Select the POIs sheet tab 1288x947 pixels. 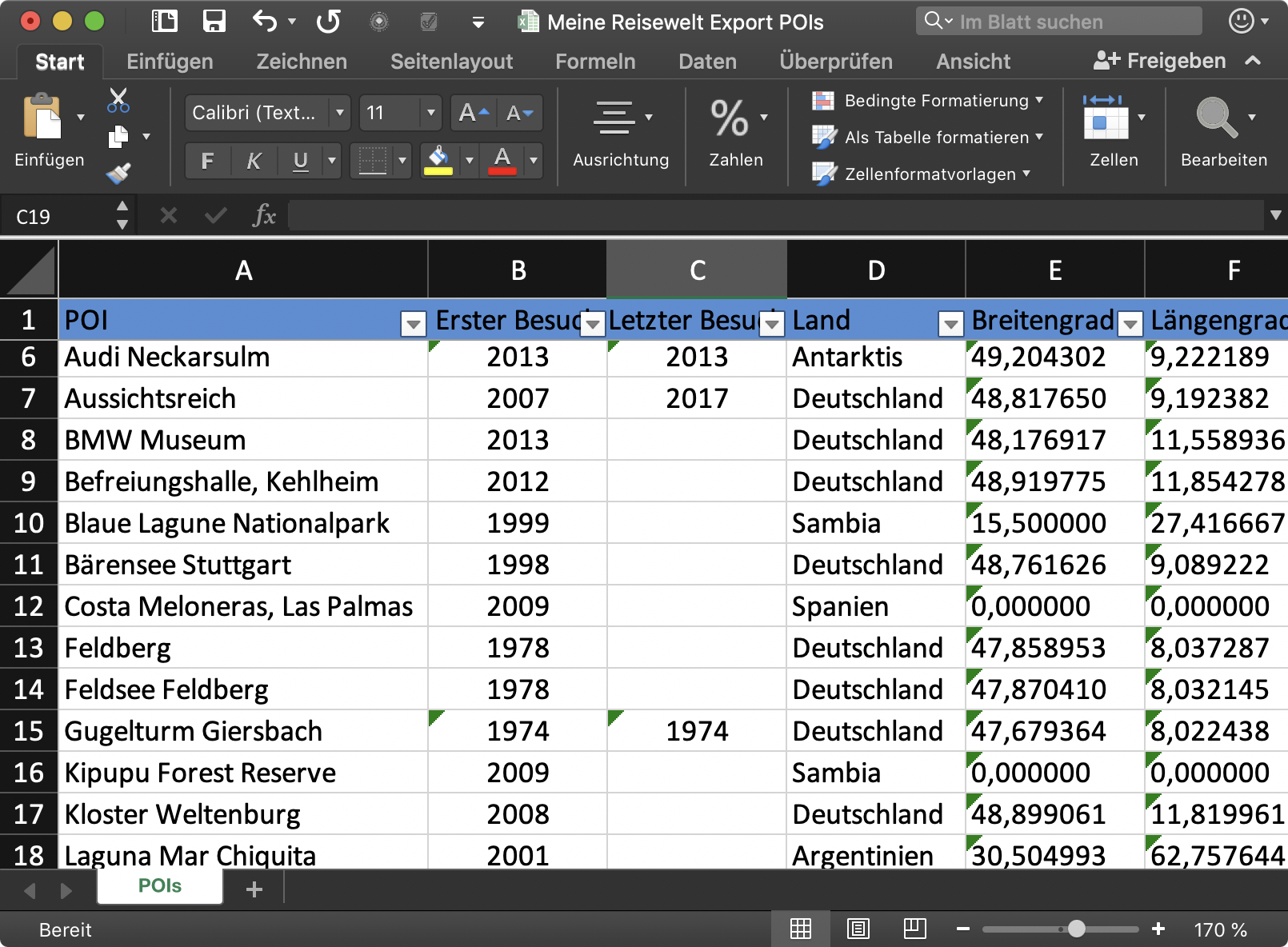click(x=160, y=886)
